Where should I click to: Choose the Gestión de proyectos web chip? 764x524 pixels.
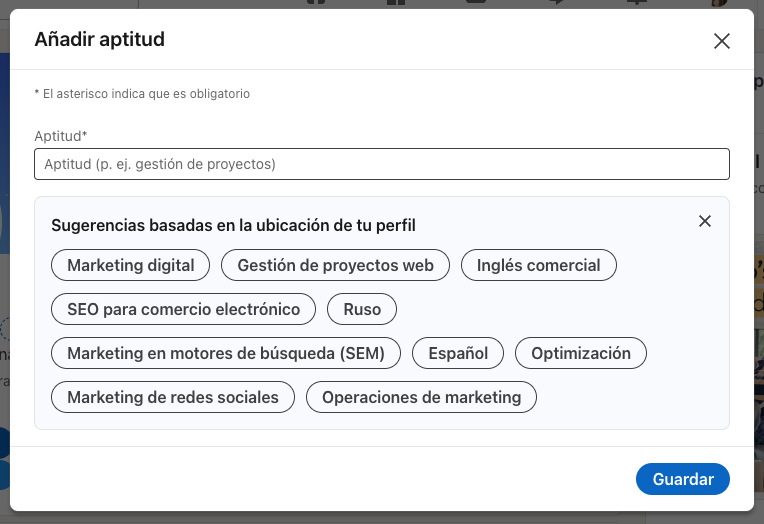pos(335,265)
